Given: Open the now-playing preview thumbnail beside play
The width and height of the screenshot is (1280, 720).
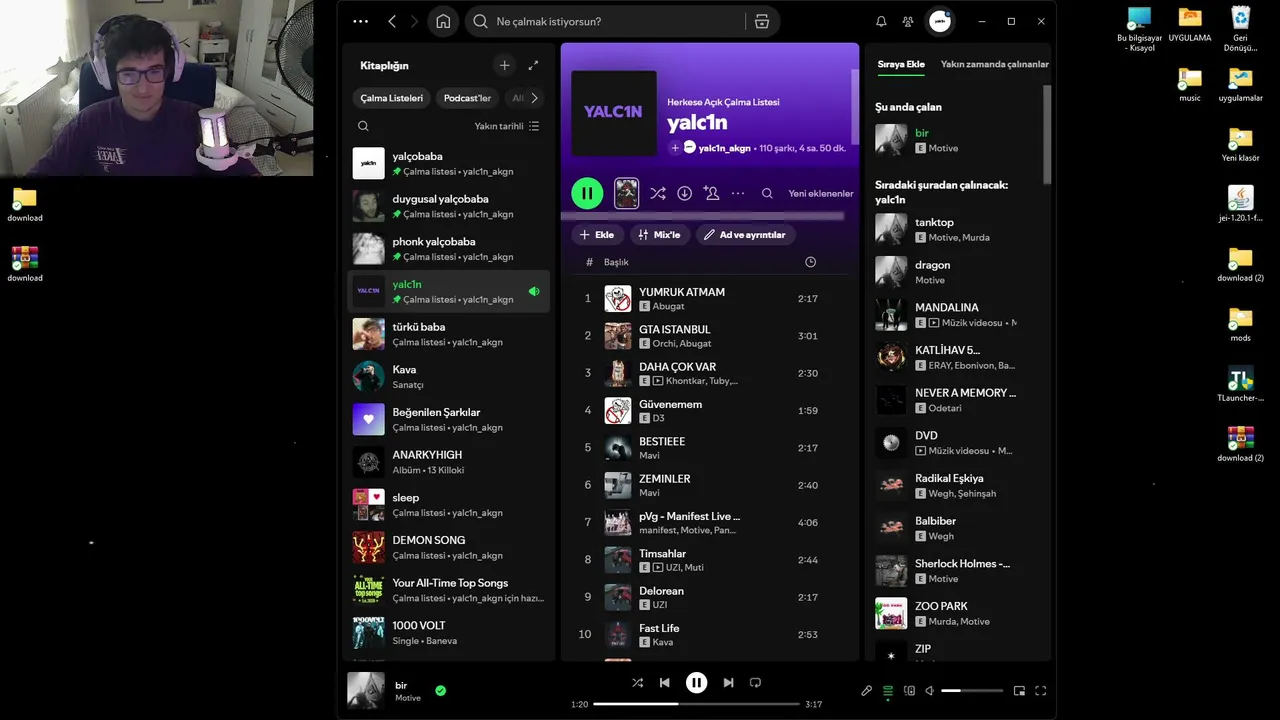Looking at the screenshot, I should pyautogui.click(x=626, y=193).
